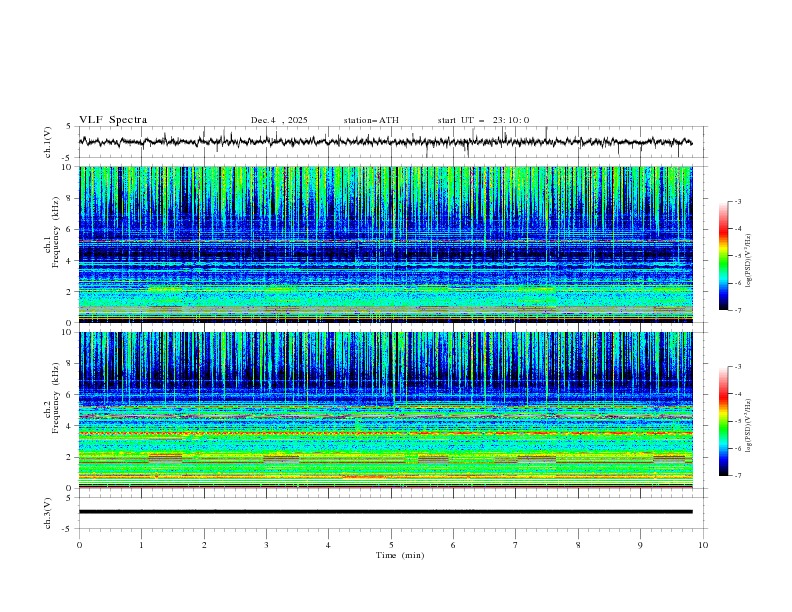Screen dimensions: 792x612
Task: Click the "VLF Spectra" plot title
Action: tap(113, 120)
